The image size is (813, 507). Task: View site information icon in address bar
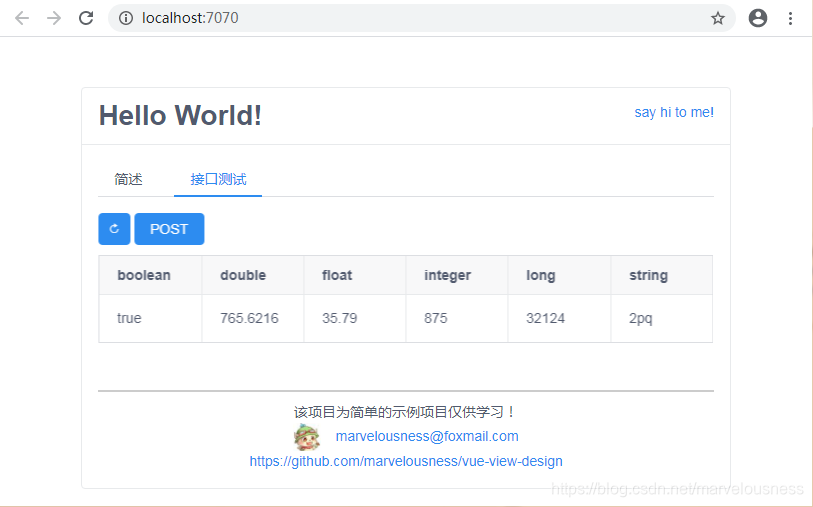[x=125, y=18]
